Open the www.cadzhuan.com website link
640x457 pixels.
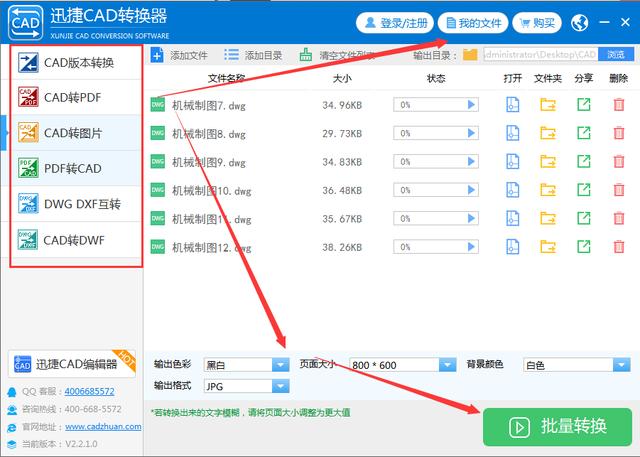coord(103,426)
